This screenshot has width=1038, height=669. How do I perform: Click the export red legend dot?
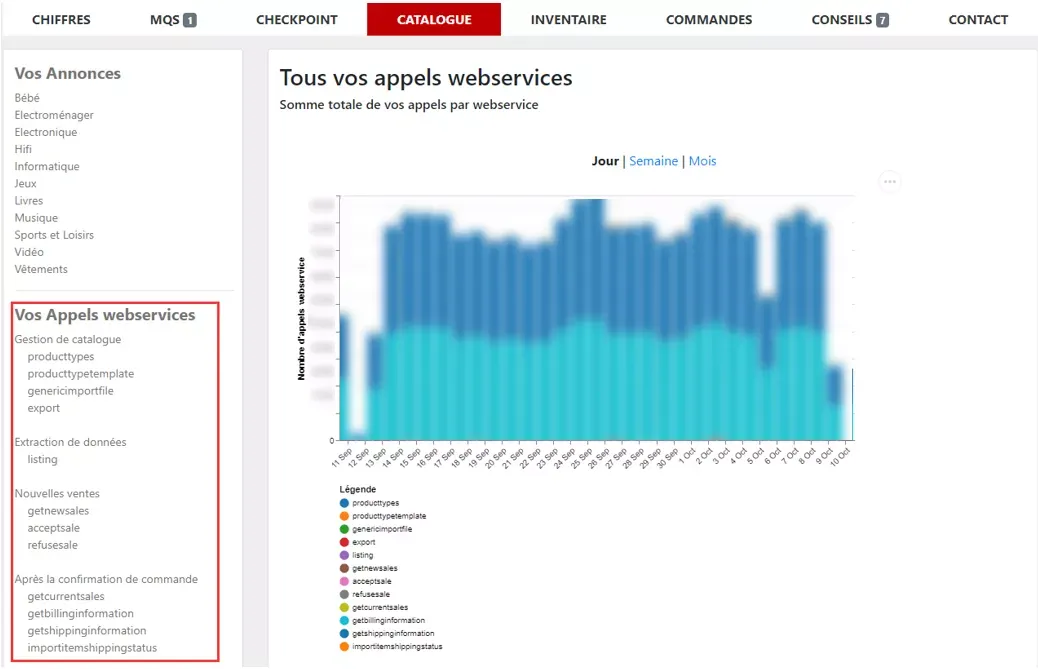coord(344,542)
